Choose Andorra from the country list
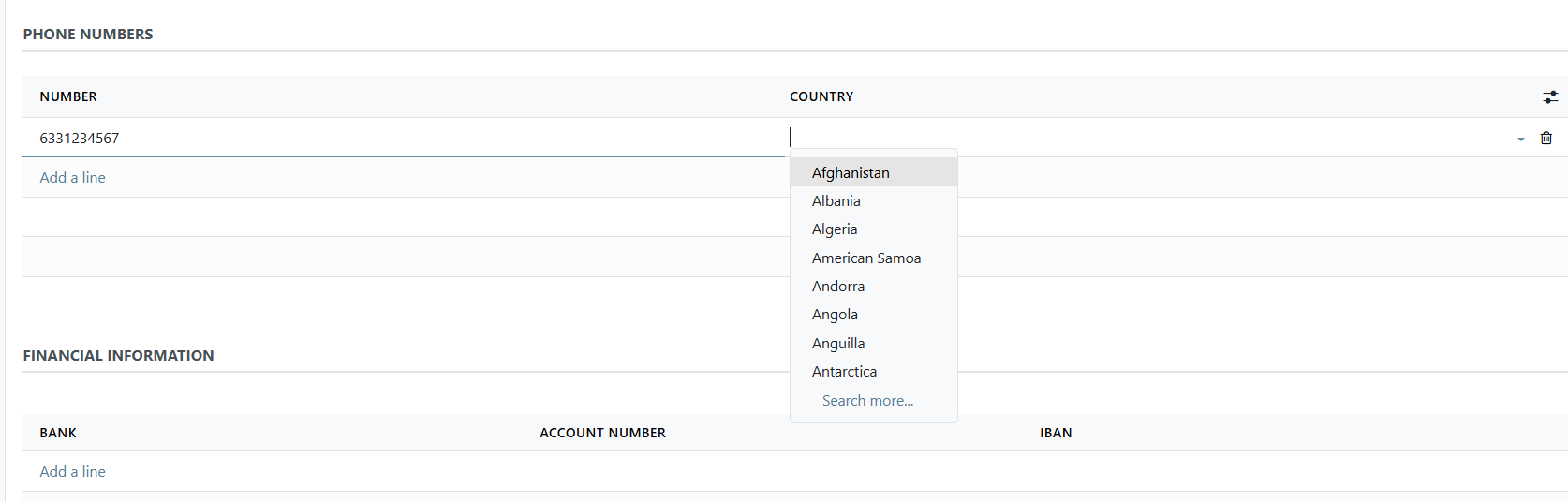 838,287
